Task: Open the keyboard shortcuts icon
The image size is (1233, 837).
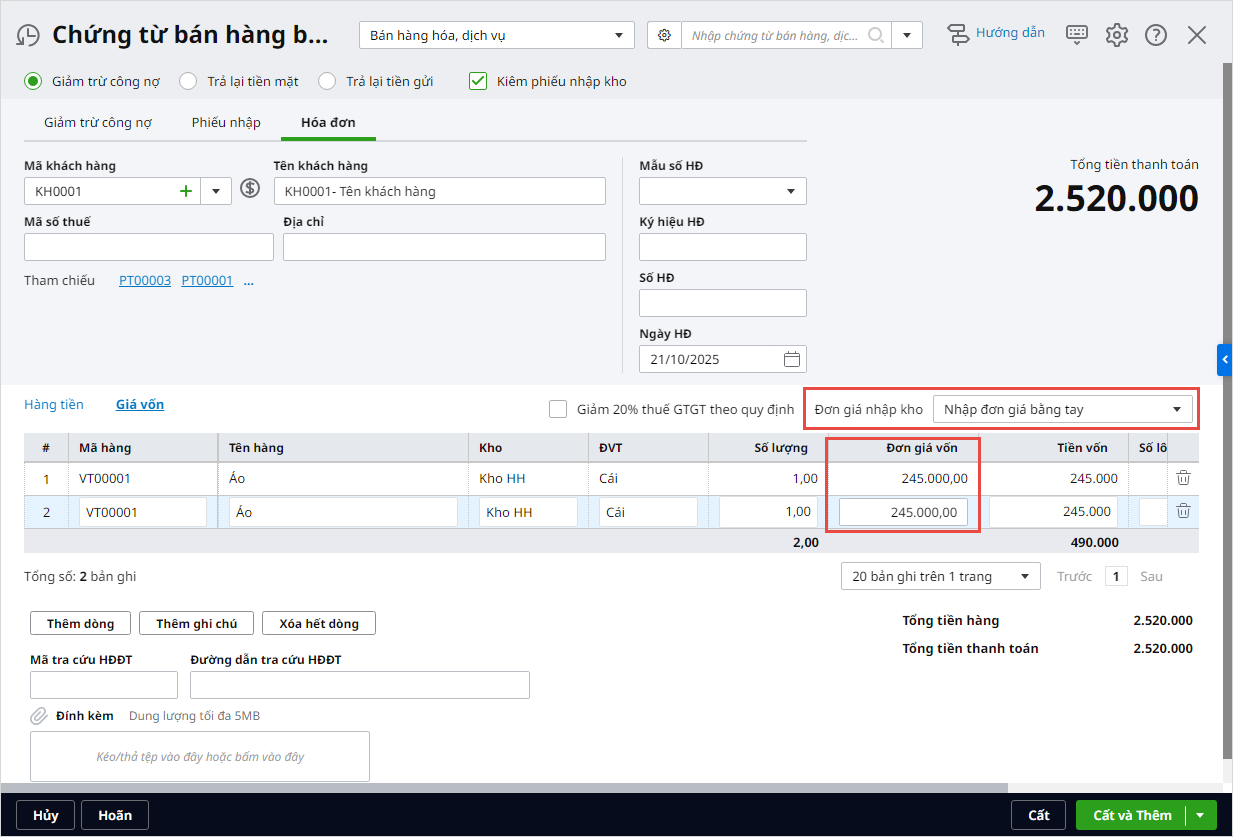Action: point(1076,35)
